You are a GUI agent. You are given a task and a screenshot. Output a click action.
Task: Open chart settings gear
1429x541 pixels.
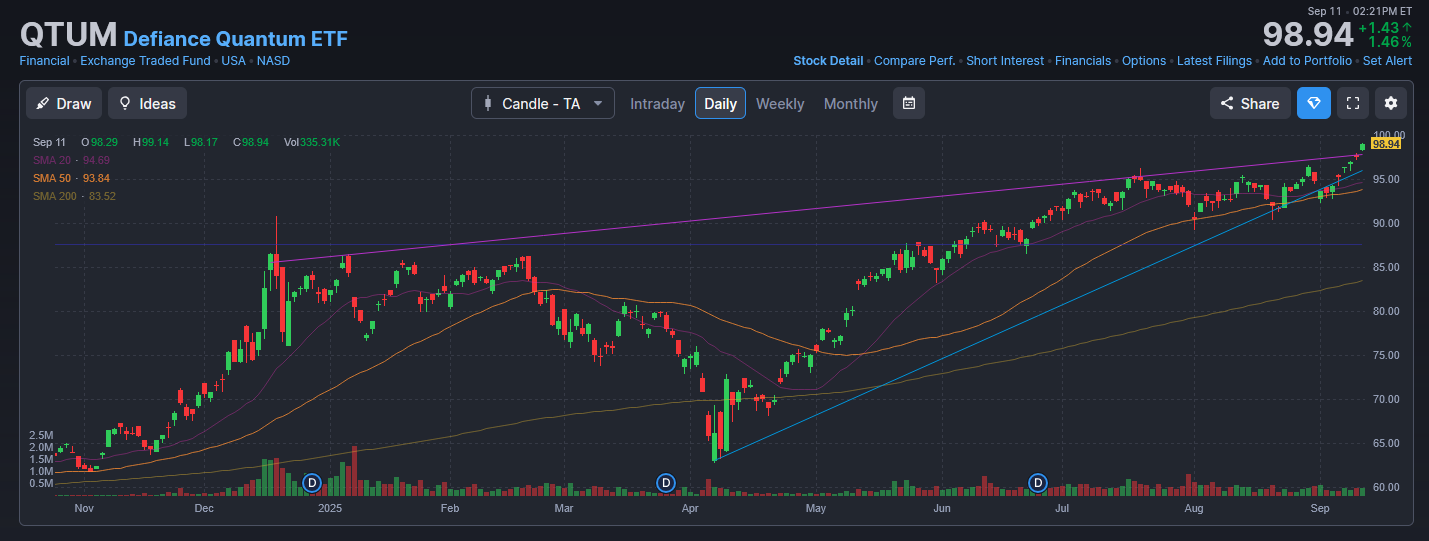1391,103
